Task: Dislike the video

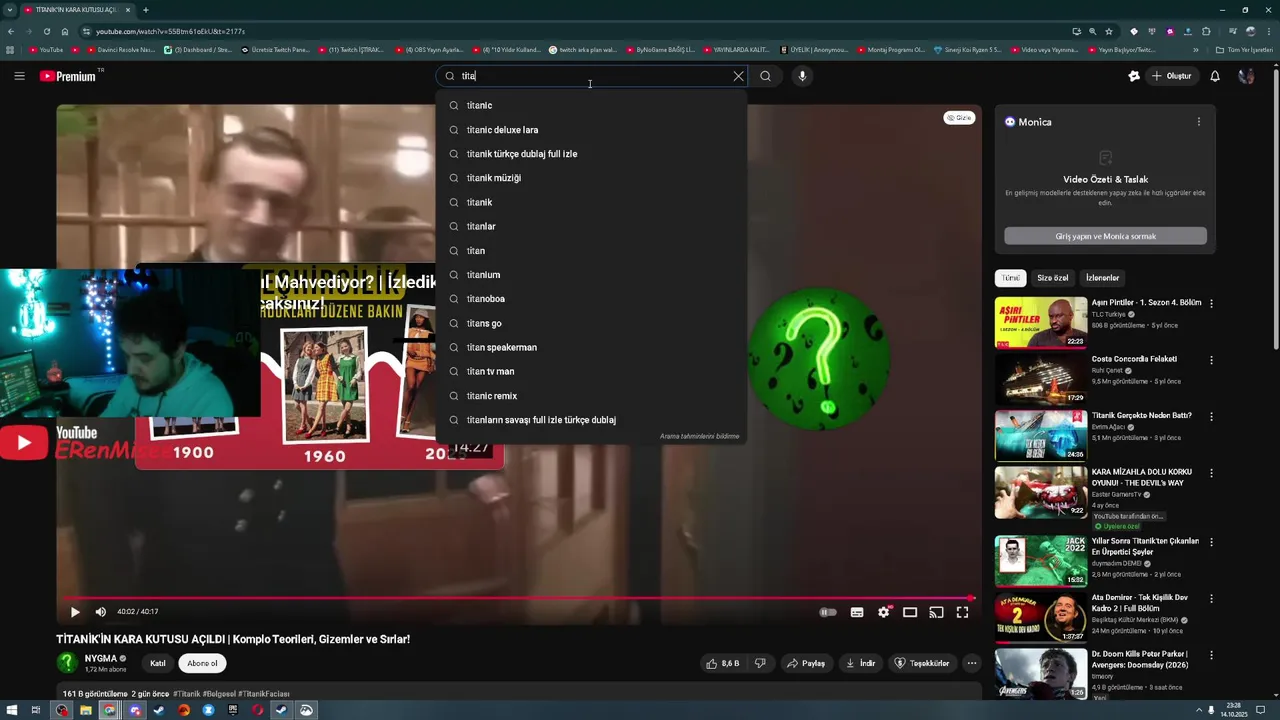Action: coord(760,663)
